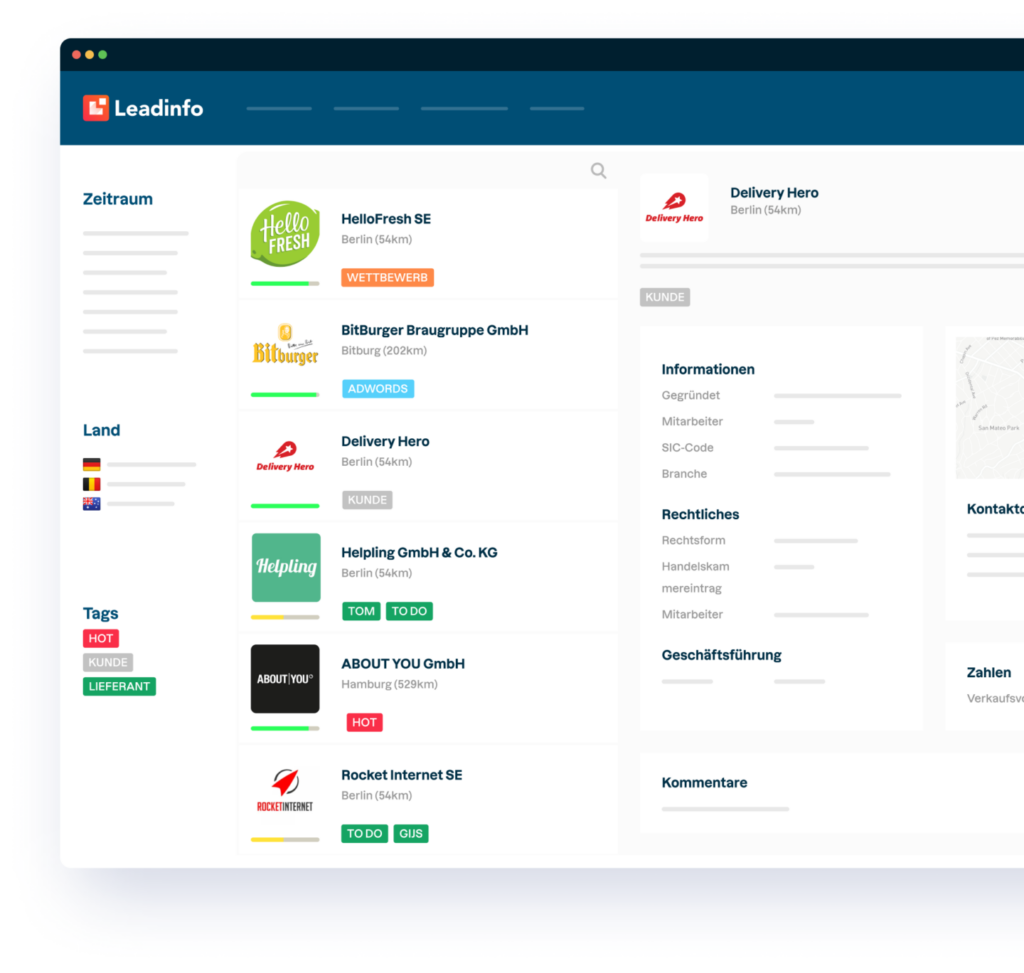
Task: Filter by the Belgian flag
Action: click(92, 484)
